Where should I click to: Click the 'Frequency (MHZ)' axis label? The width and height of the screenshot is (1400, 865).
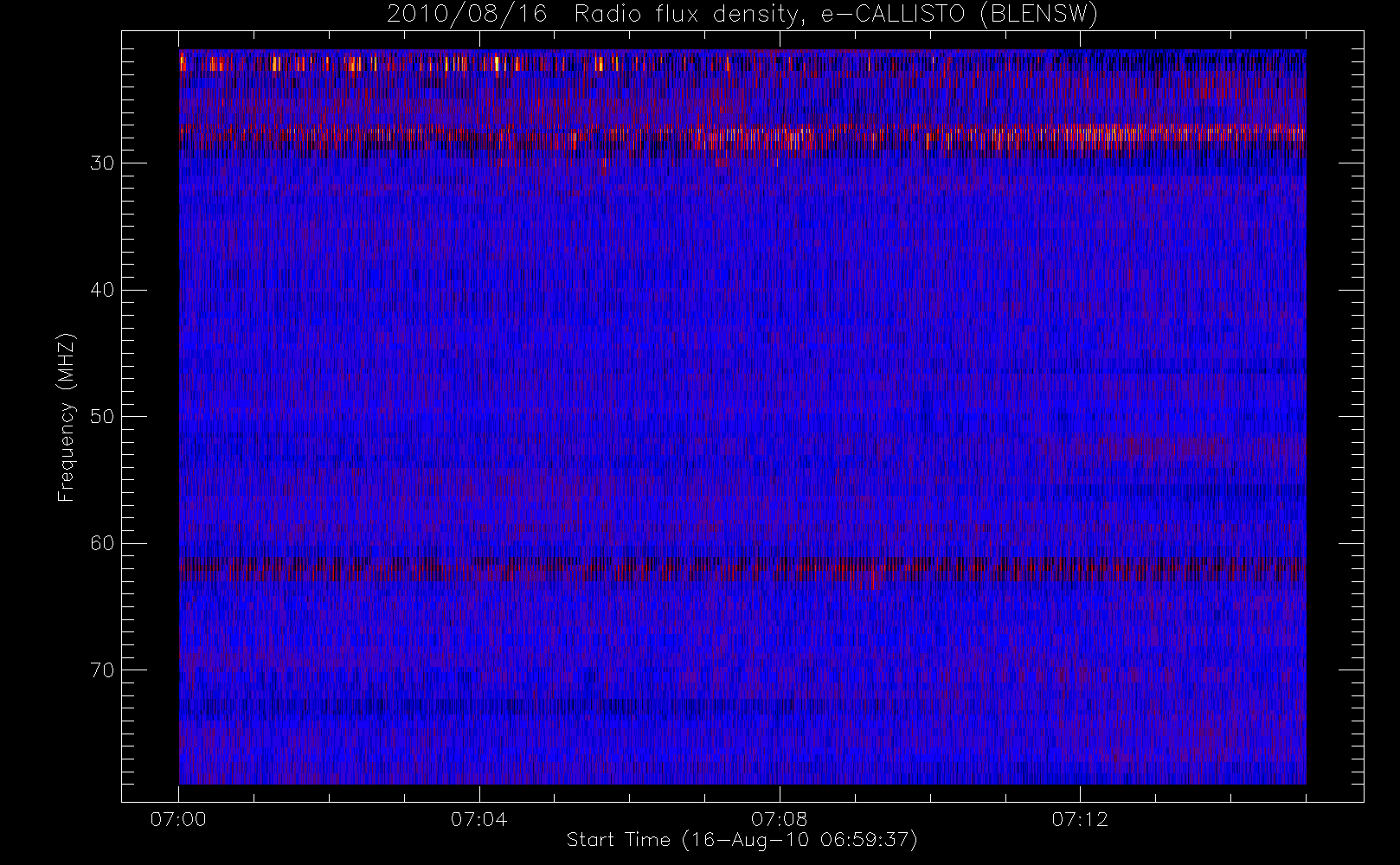point(67,417)
